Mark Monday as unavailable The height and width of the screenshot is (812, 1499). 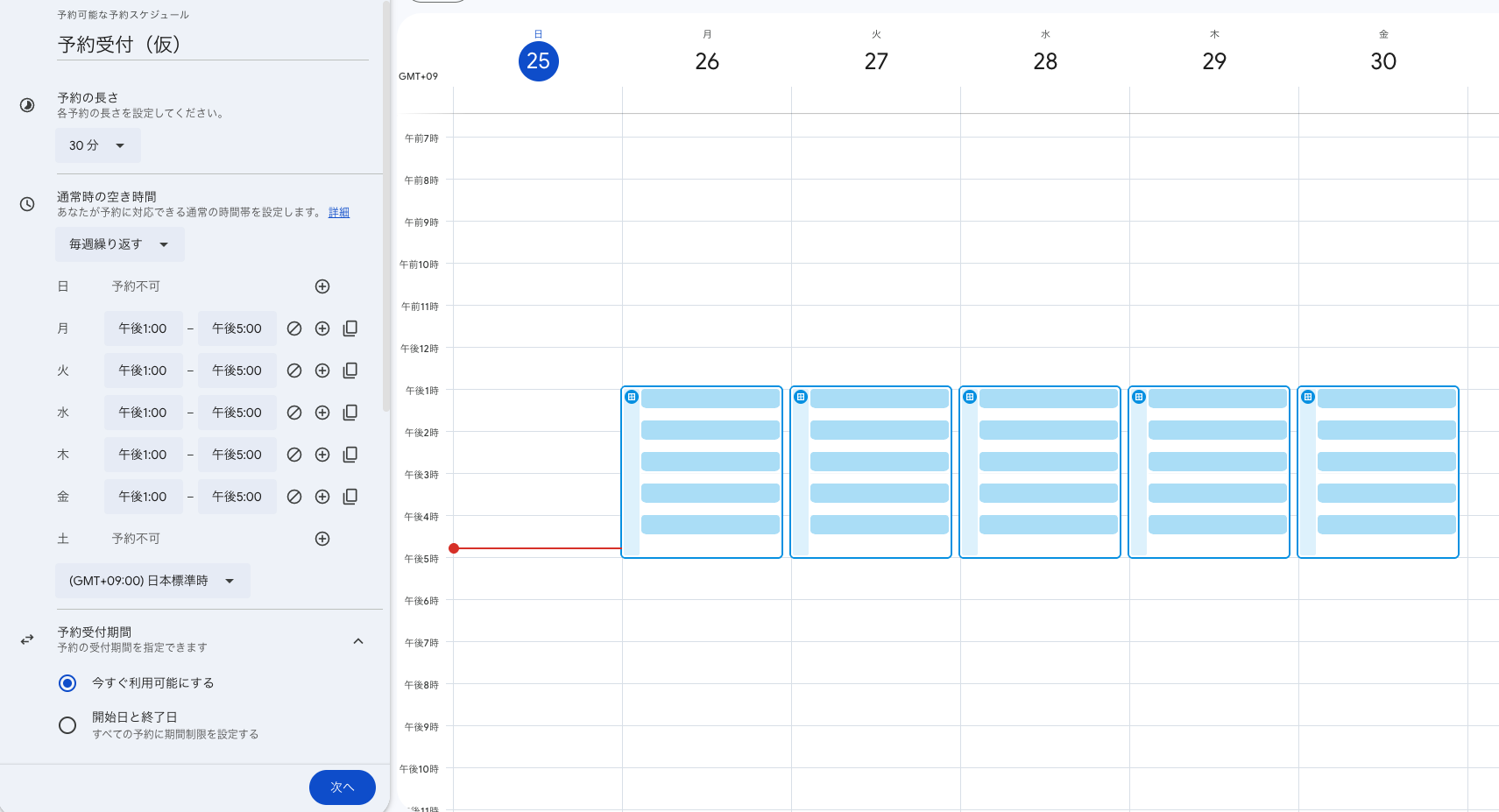pyautogui.click(x=294, y=328)
